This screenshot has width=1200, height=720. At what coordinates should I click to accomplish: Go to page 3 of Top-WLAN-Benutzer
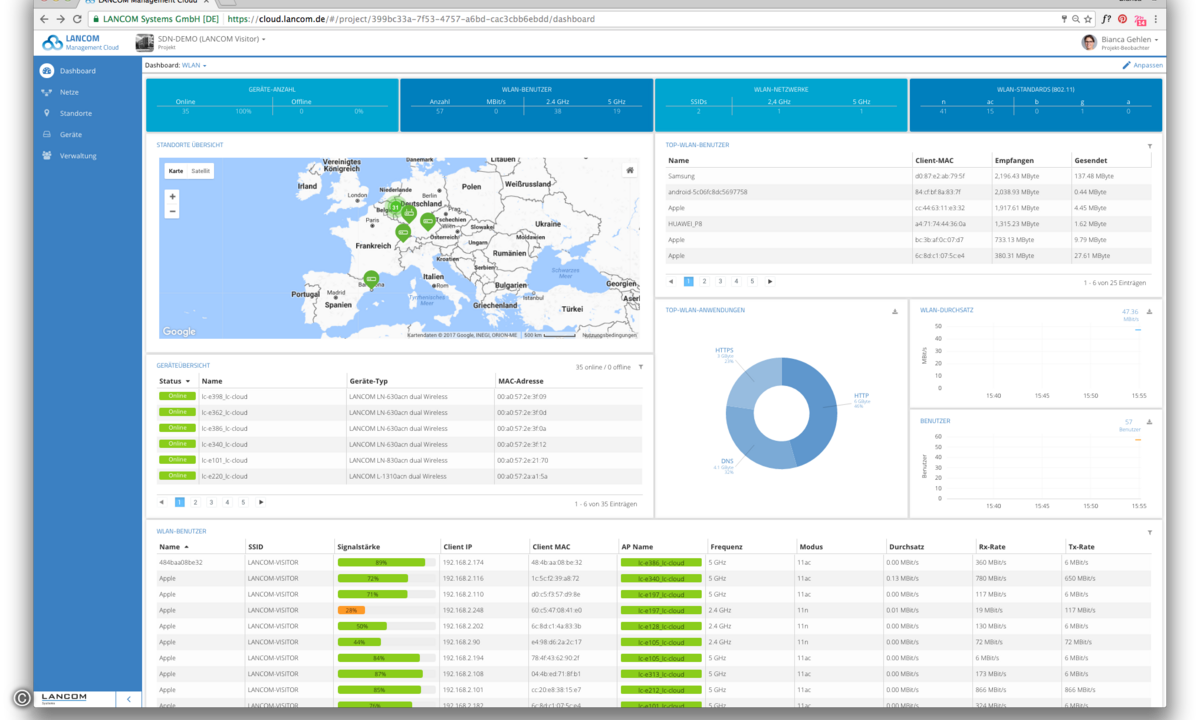720,282
